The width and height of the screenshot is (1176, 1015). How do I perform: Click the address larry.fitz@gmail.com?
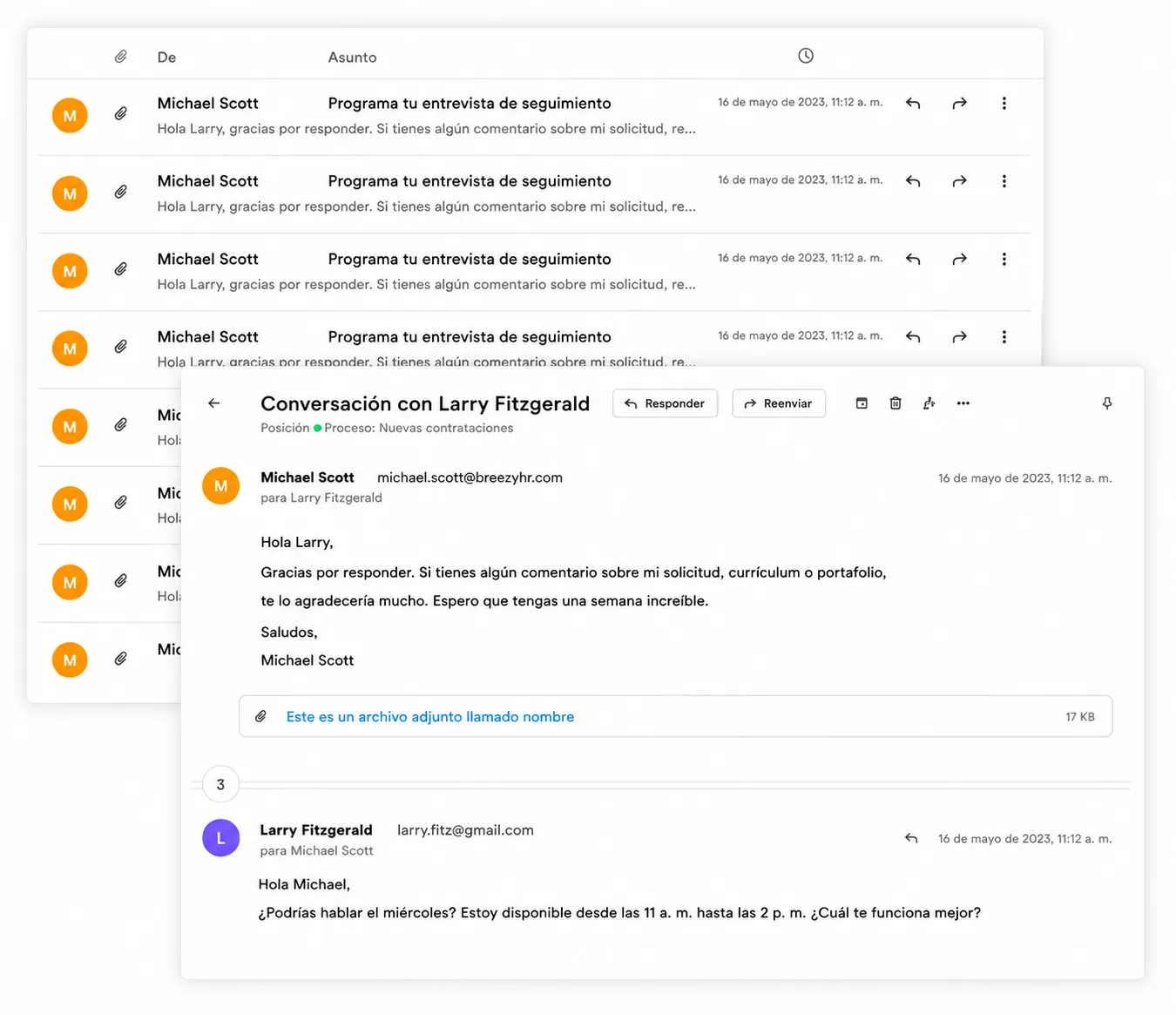point(465,830)
